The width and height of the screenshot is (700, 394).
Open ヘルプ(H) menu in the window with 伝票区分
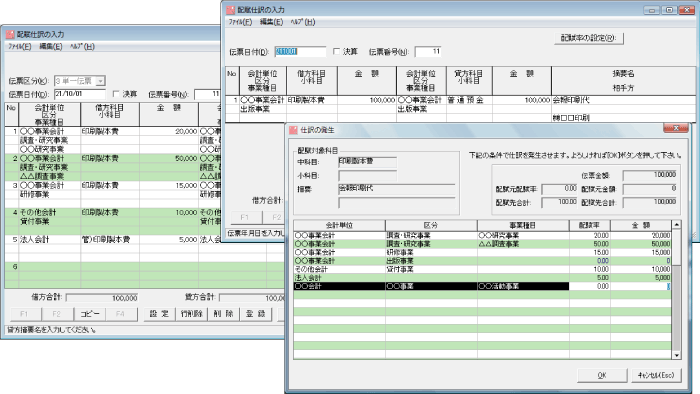click(x=82, y=46)
